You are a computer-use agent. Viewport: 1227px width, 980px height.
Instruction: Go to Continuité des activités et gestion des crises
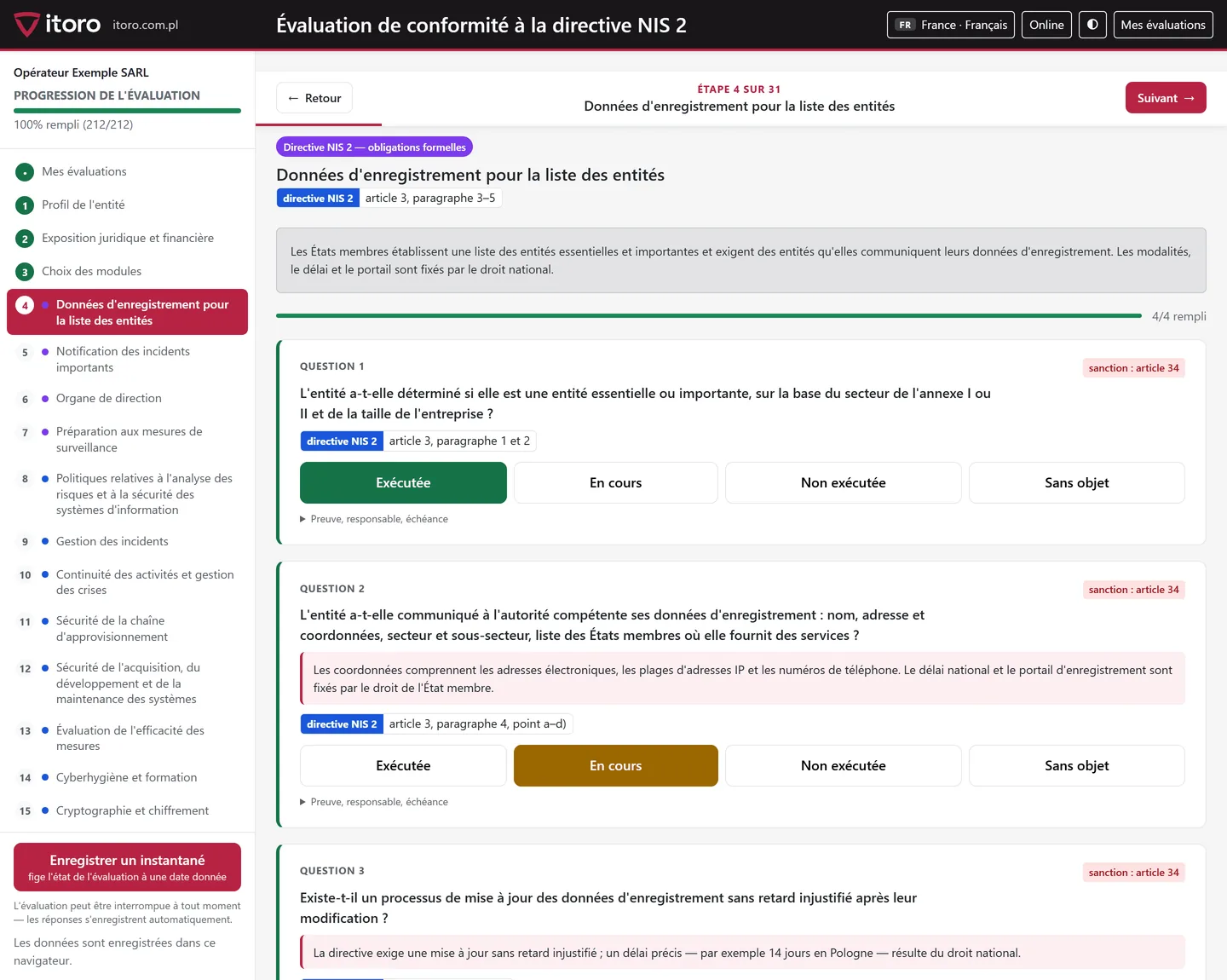tap(127, 582)
